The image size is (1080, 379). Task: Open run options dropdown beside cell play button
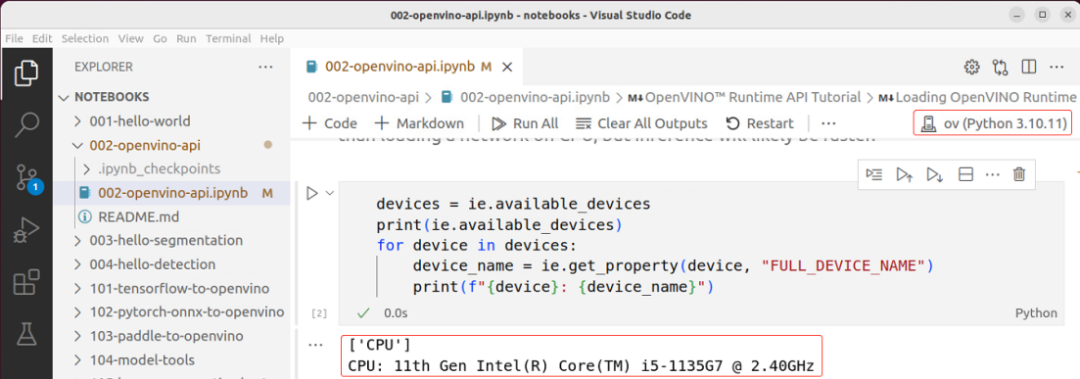coord(329,194)
